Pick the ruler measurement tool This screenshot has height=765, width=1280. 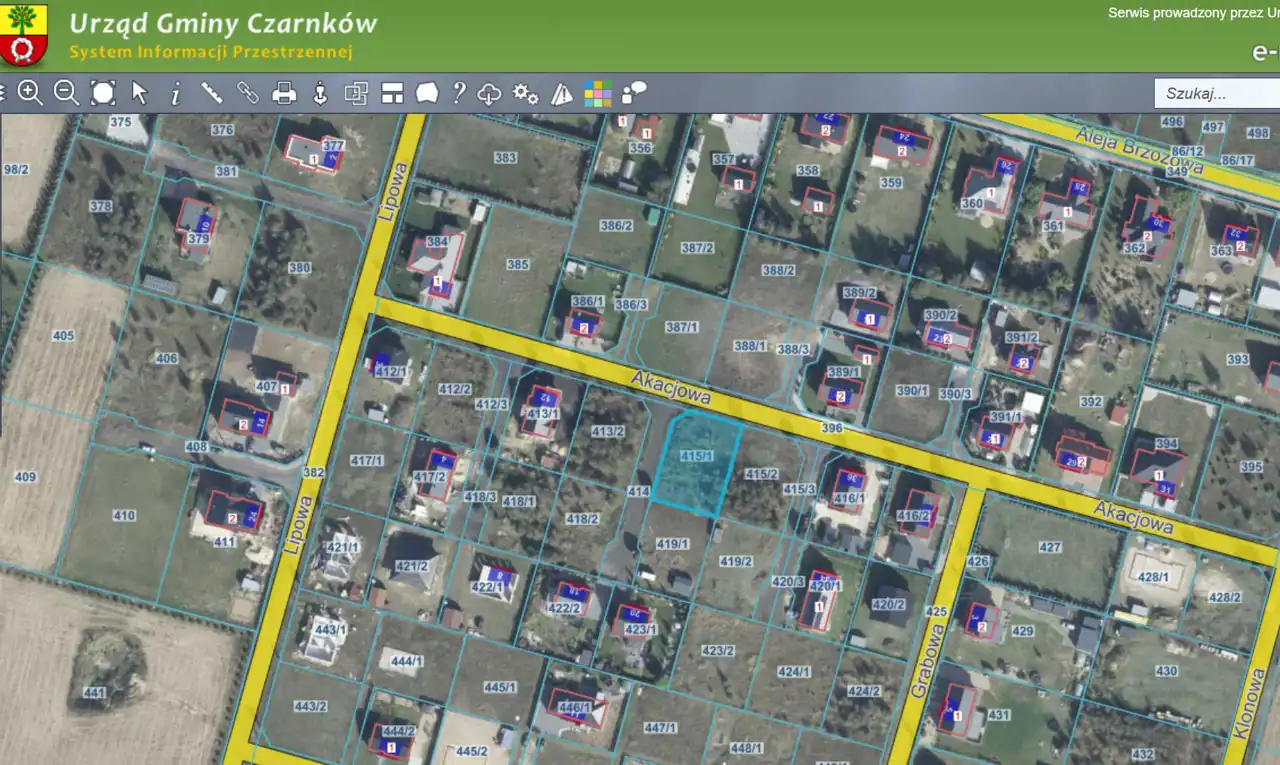click(x=211, y=93)
